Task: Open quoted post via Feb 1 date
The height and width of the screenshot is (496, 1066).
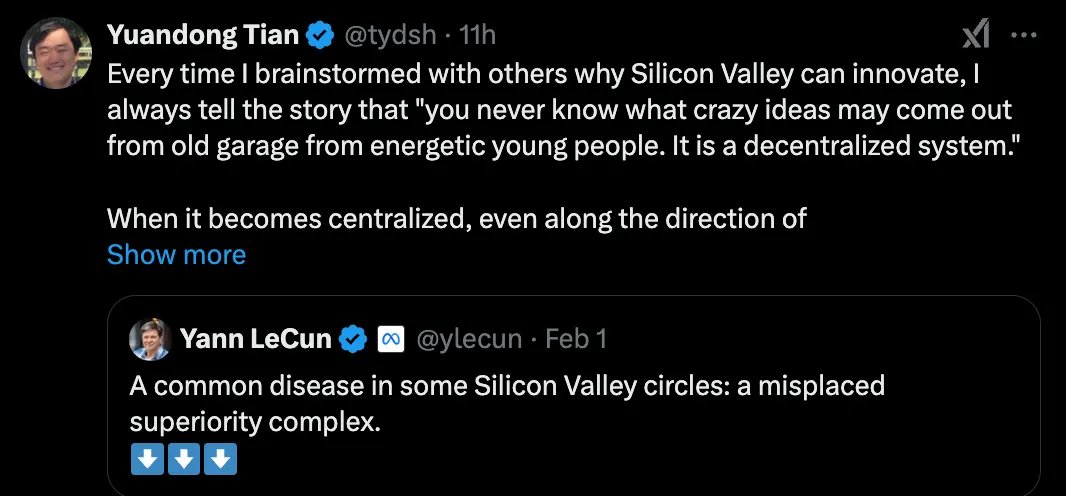Action: 576,340
